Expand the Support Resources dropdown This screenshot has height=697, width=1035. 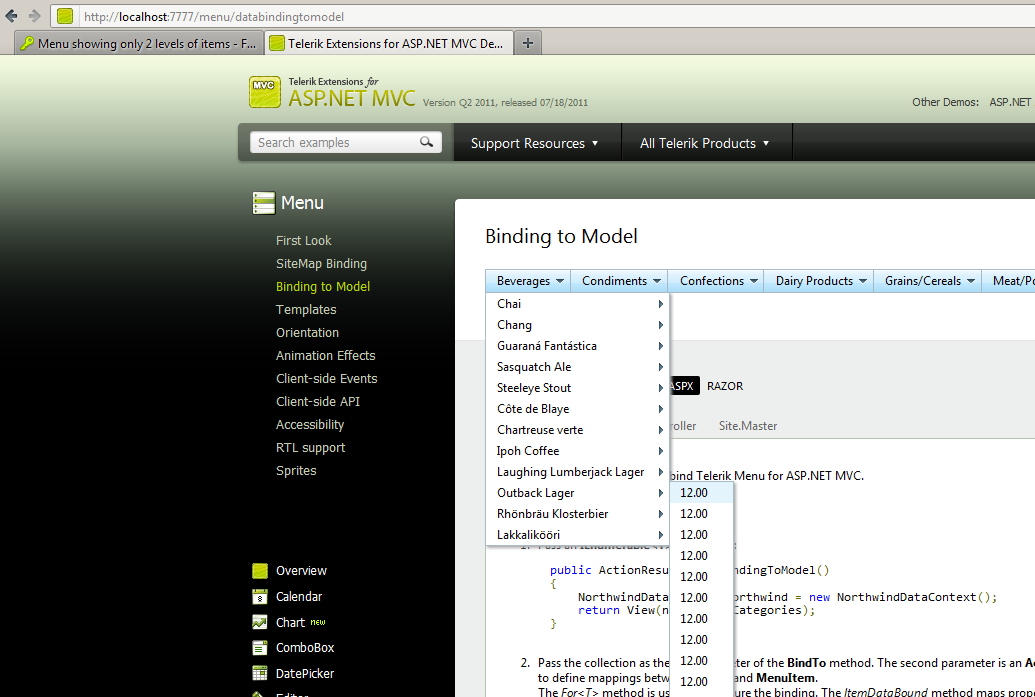coord(535,143)
